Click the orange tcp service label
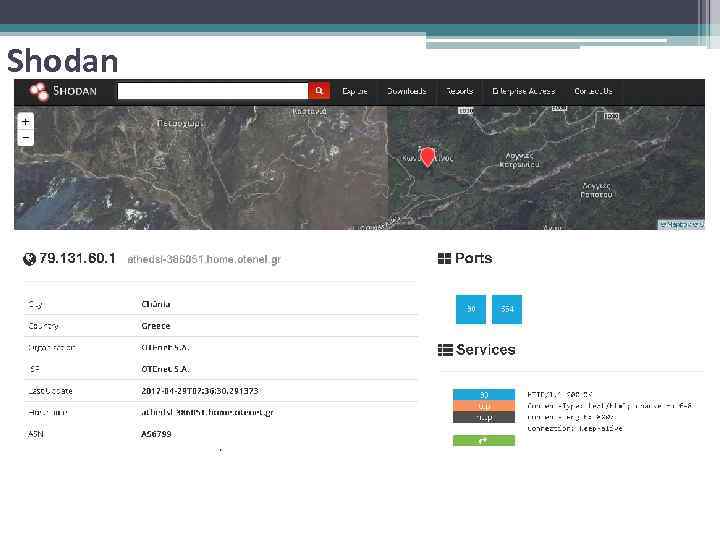The height and width of the screenshot is (540, 720). [484, 406]
